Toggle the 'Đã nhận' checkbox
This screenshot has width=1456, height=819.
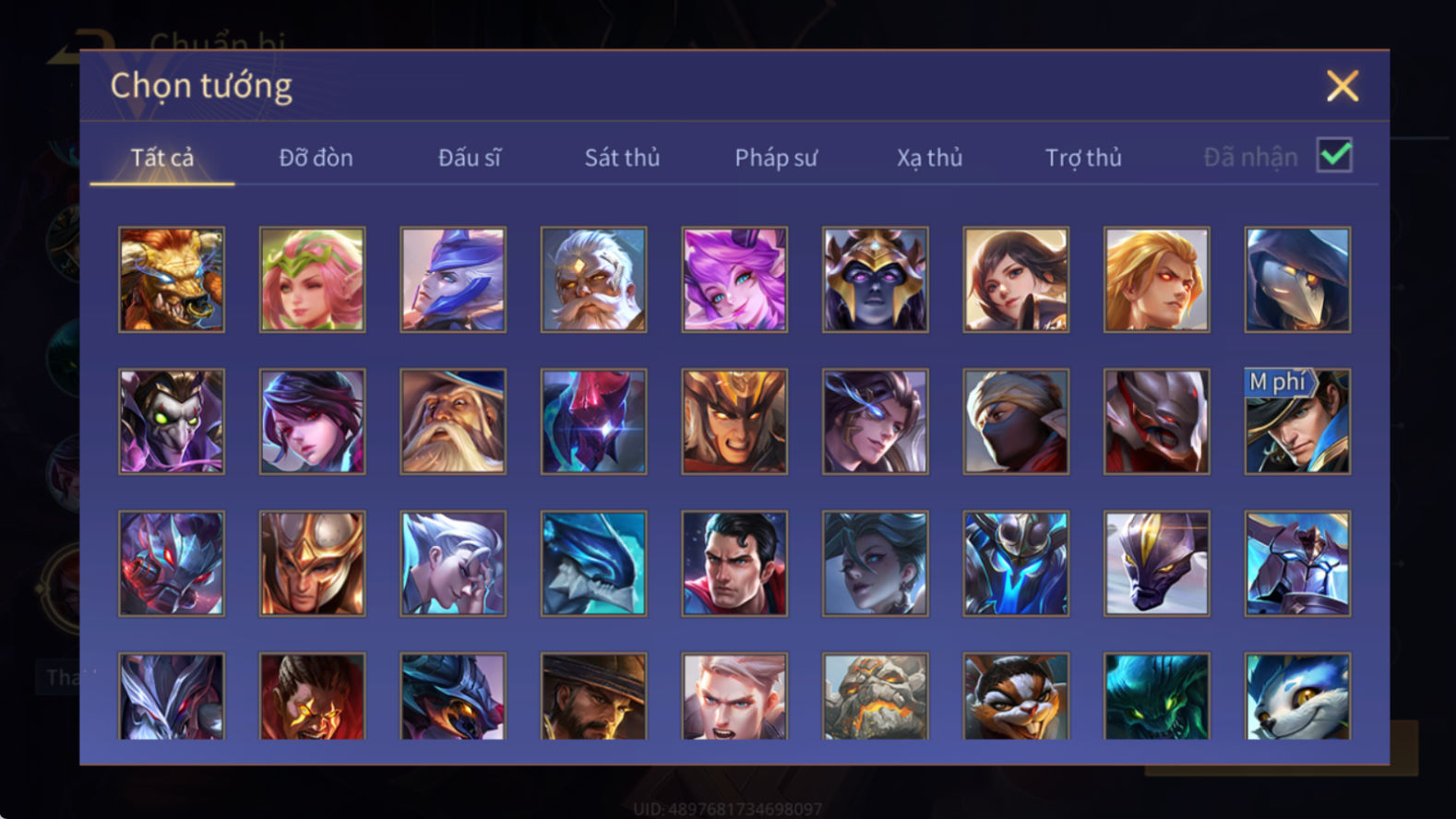tap(1334, 155)
